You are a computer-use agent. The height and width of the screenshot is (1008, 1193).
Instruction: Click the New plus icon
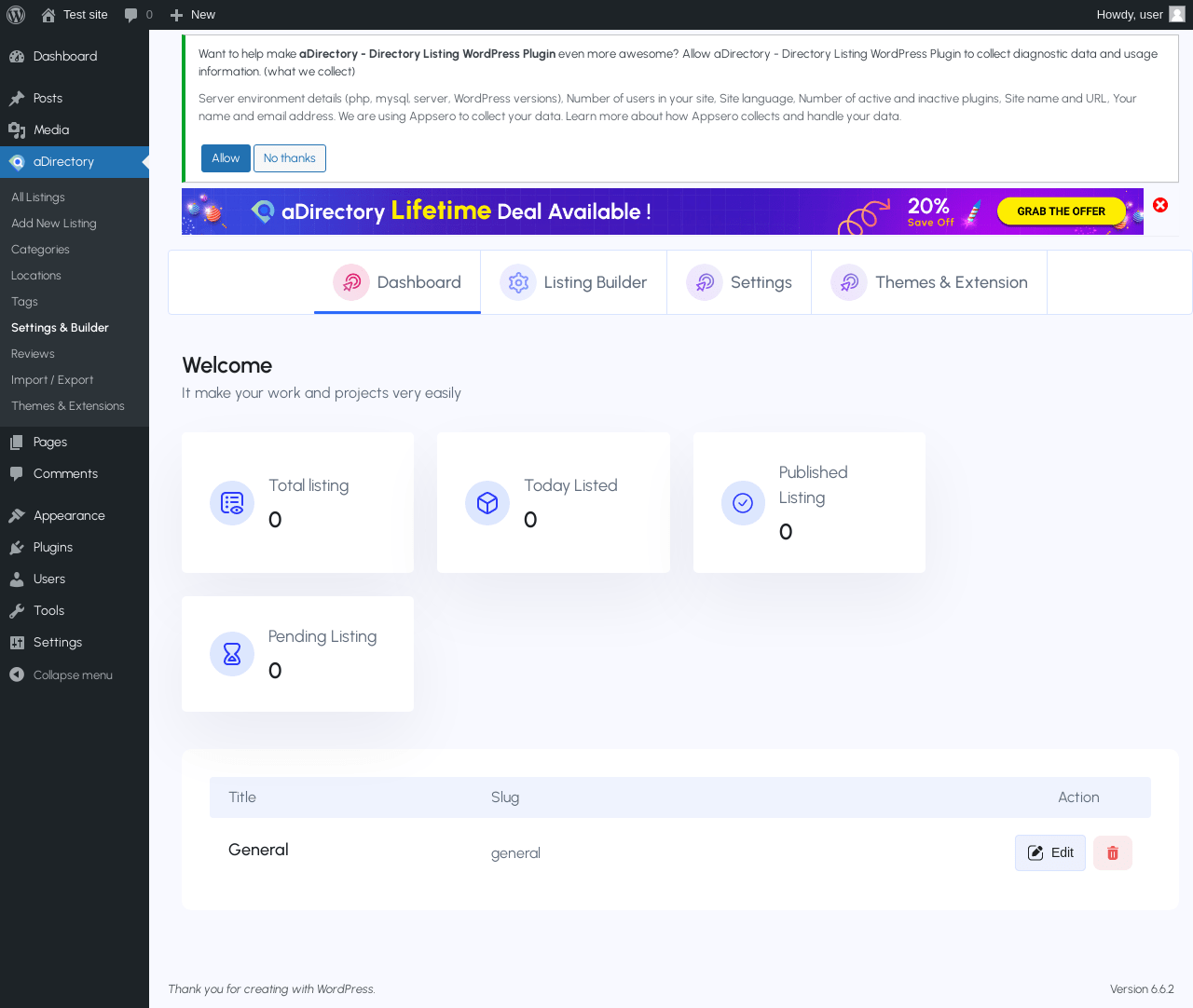pyautogui.click(x=176, y=15)
